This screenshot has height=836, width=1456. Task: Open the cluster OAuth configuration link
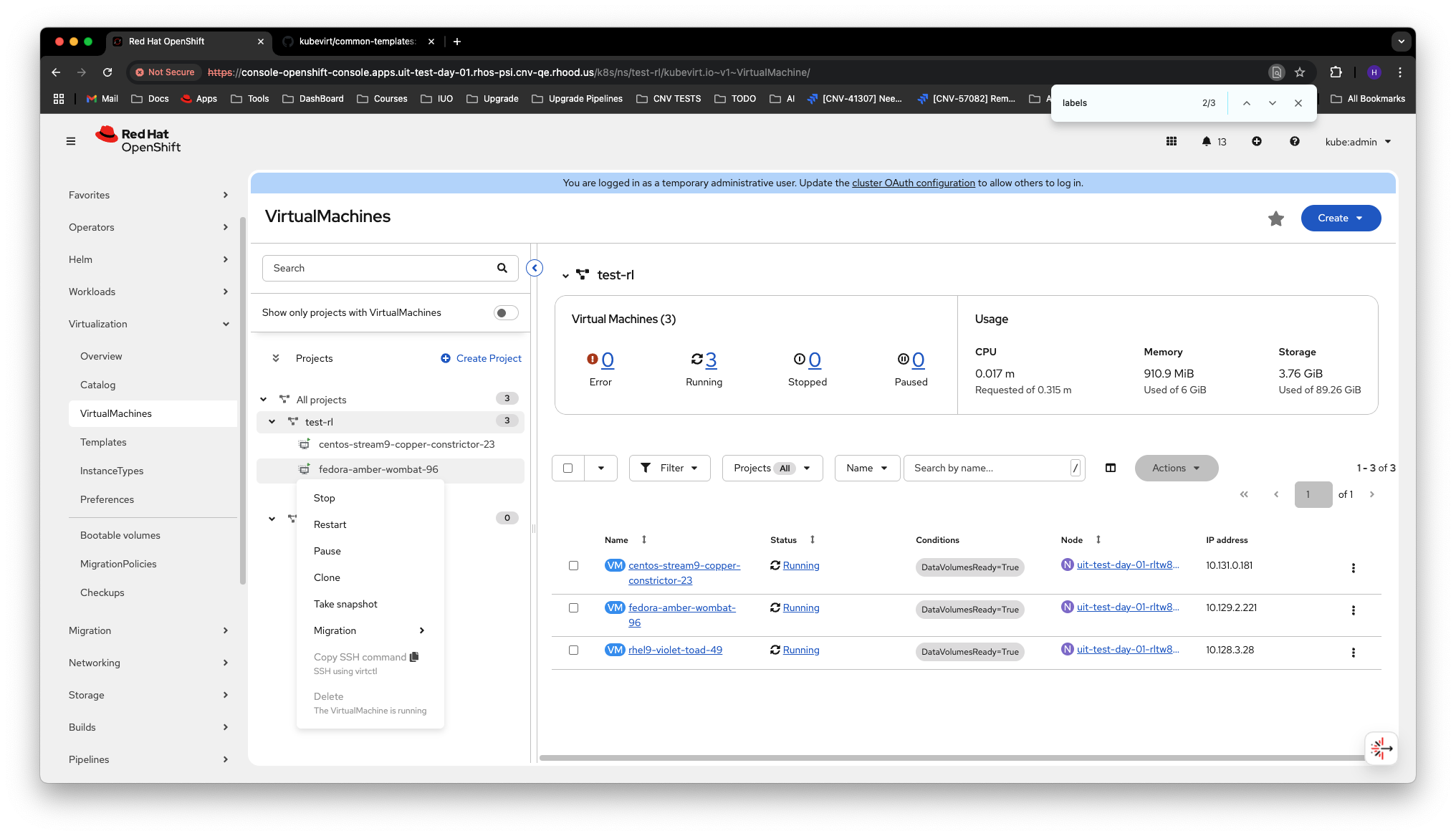pyautogui.click(x=913, y=183)
